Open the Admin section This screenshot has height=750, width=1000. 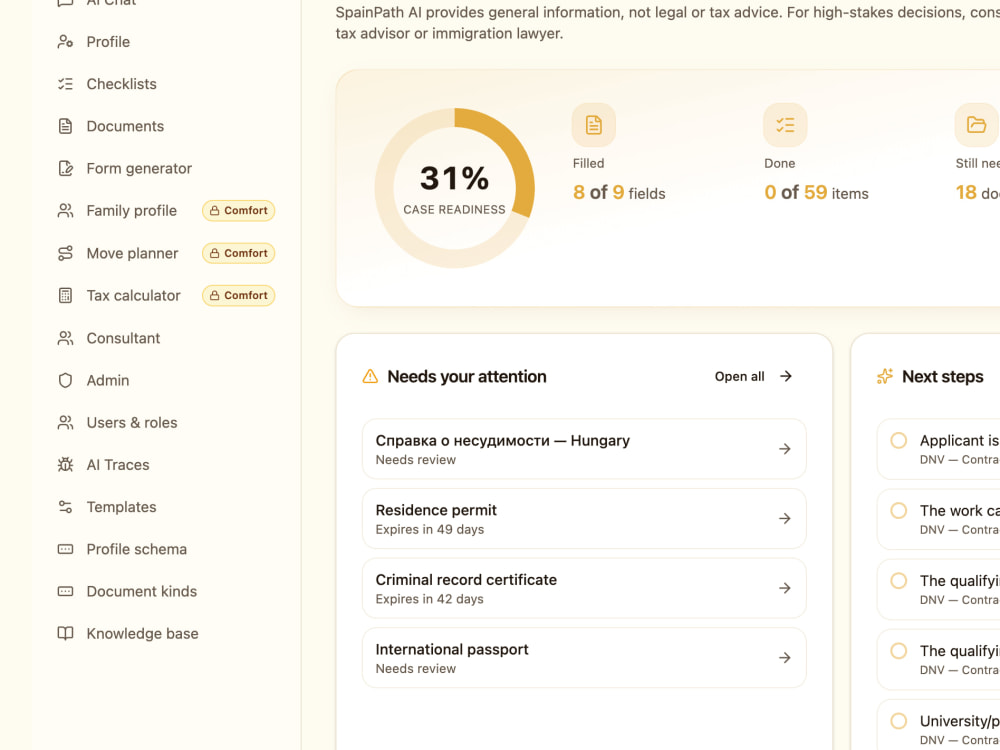[108, 380]
